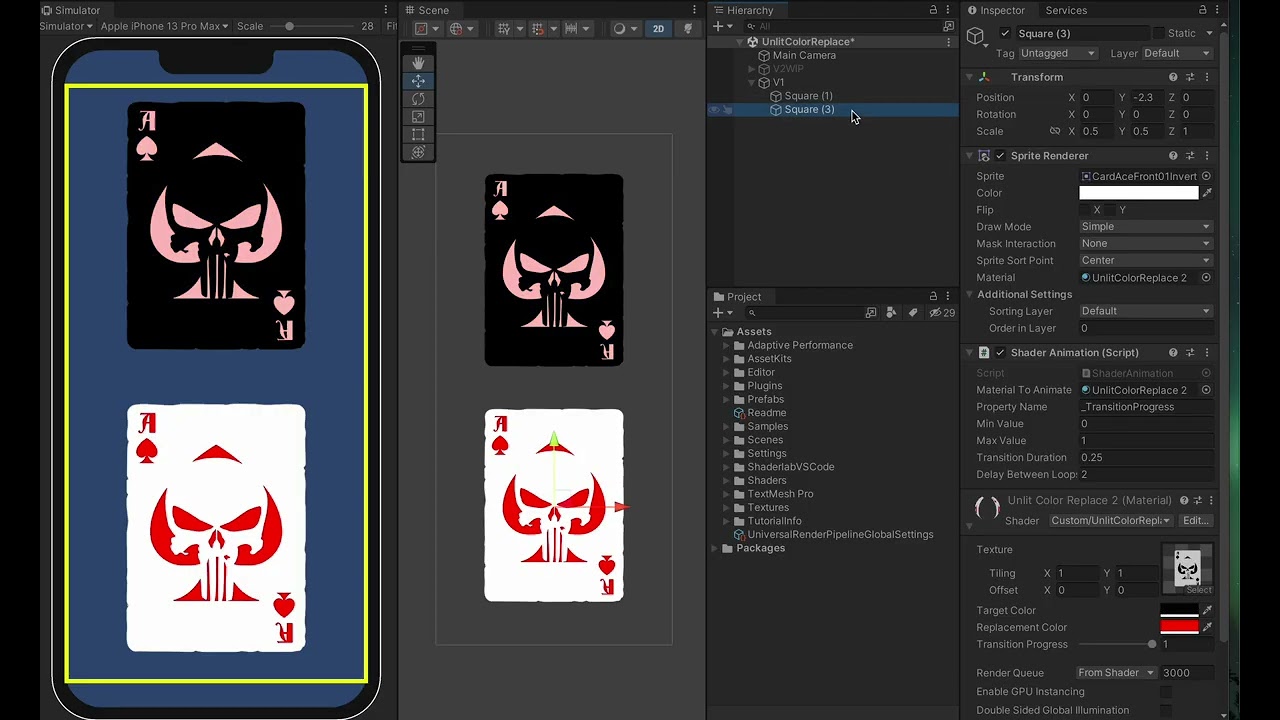Toggle hidden packages visibility showing 29
Viewport: 1280px width, 720px height.
941,313
